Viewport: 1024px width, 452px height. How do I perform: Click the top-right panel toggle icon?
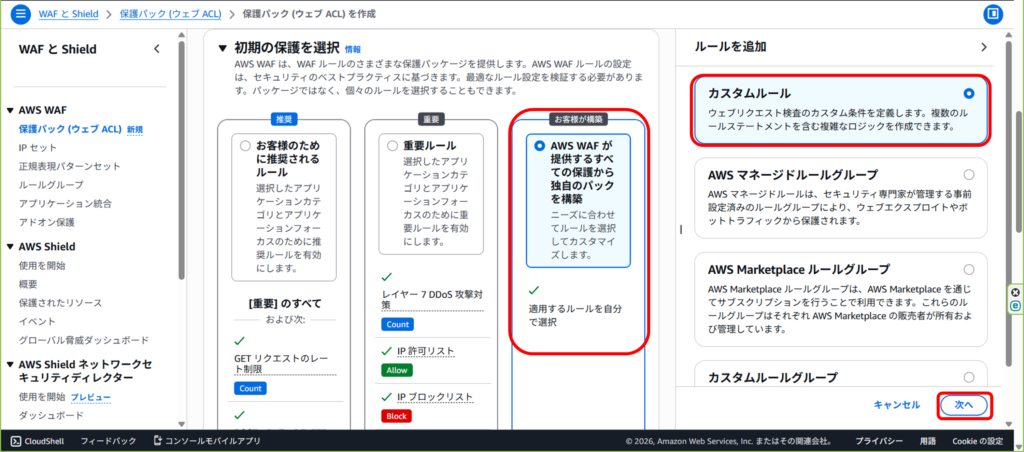(993, 14)
